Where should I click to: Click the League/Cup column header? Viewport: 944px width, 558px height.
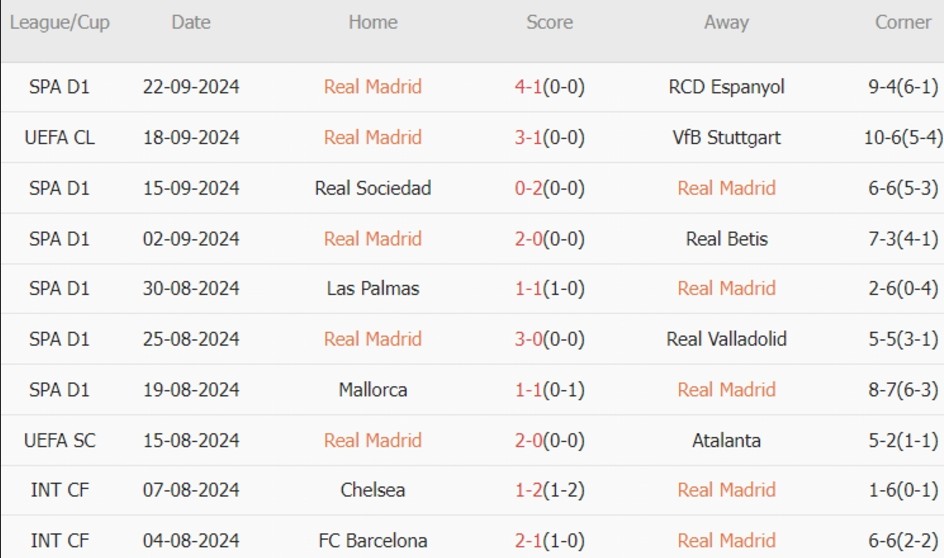click(x=59, y=22)
